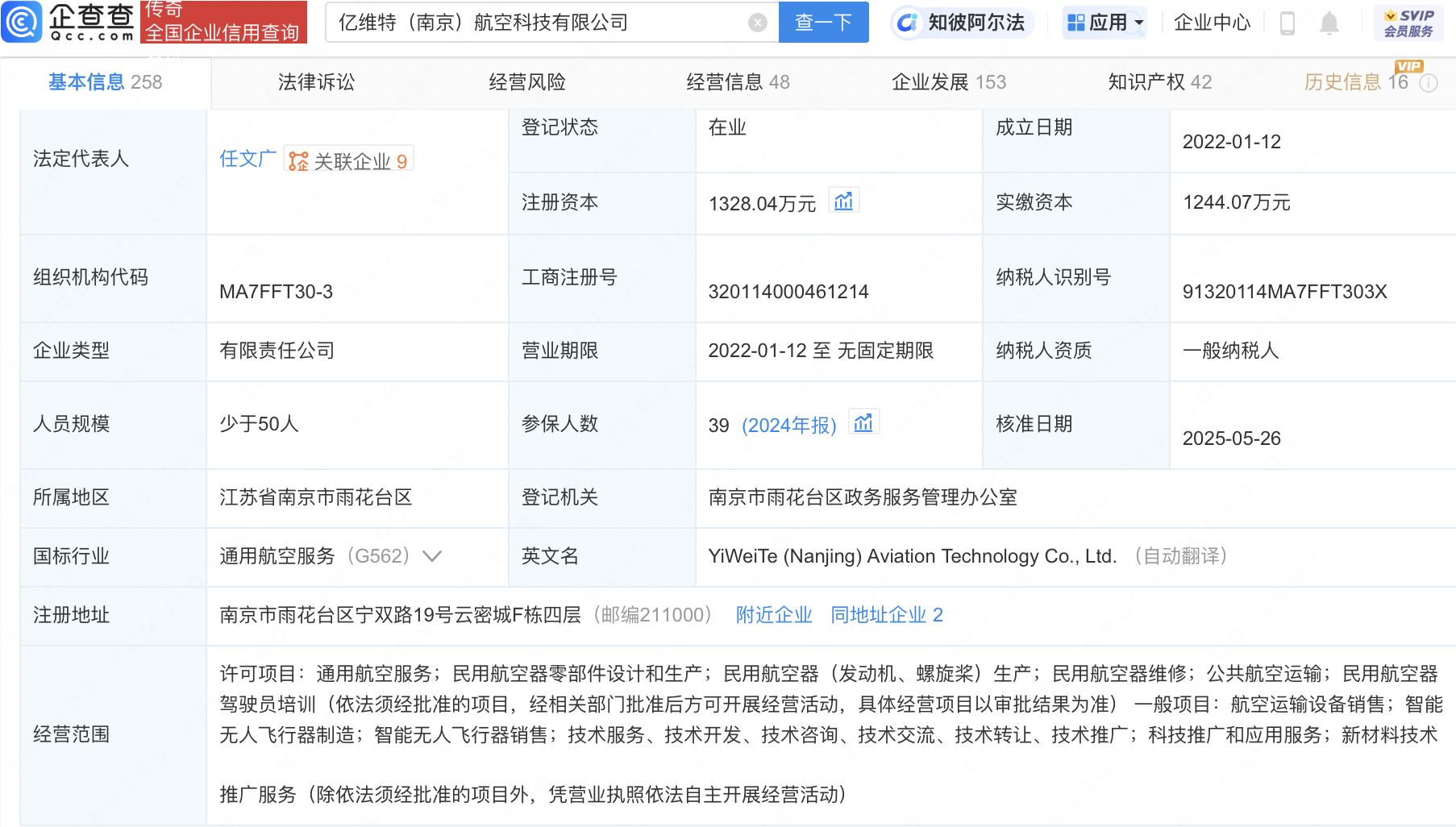The width and height of the screenshot is (1456, 827).
Task: Open legal representative 任文广 link
Action: (x=248, y=159)
